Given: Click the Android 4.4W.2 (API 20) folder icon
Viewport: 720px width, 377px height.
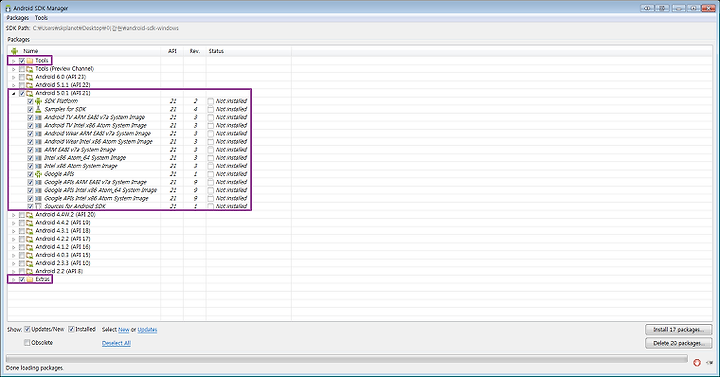Looking at the screenshot, I should click(30, 214).
